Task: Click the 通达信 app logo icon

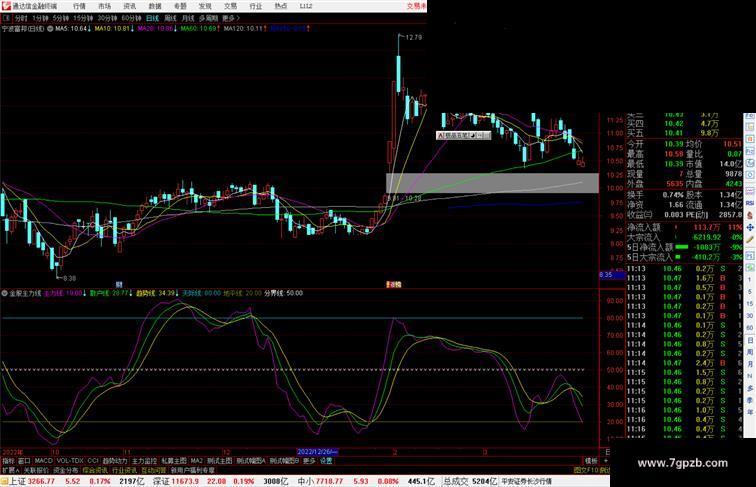Action: (x=6, y=6)
